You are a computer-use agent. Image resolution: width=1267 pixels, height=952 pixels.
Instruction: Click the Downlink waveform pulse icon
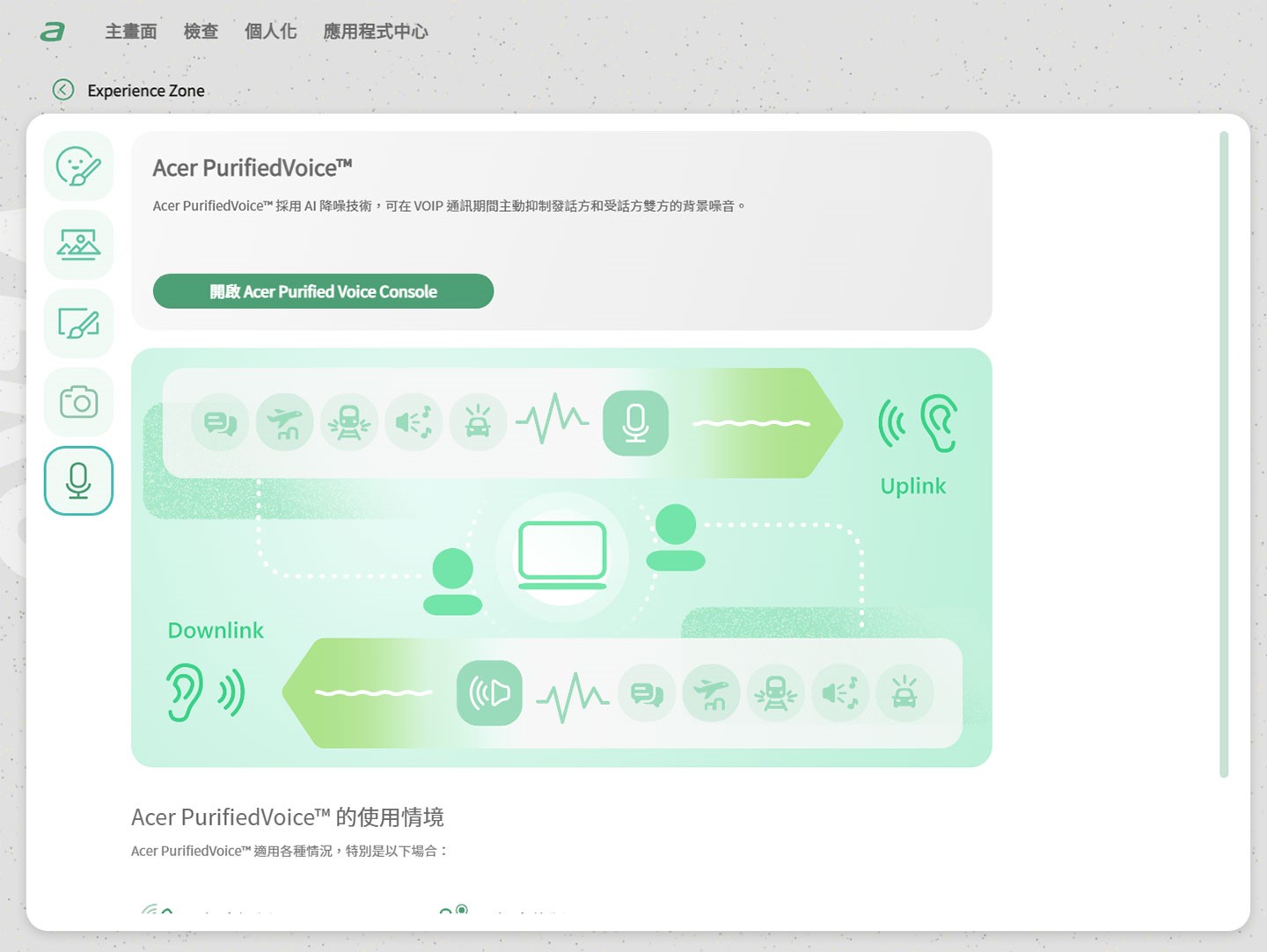pyautogui.click(x=573, y=697)
